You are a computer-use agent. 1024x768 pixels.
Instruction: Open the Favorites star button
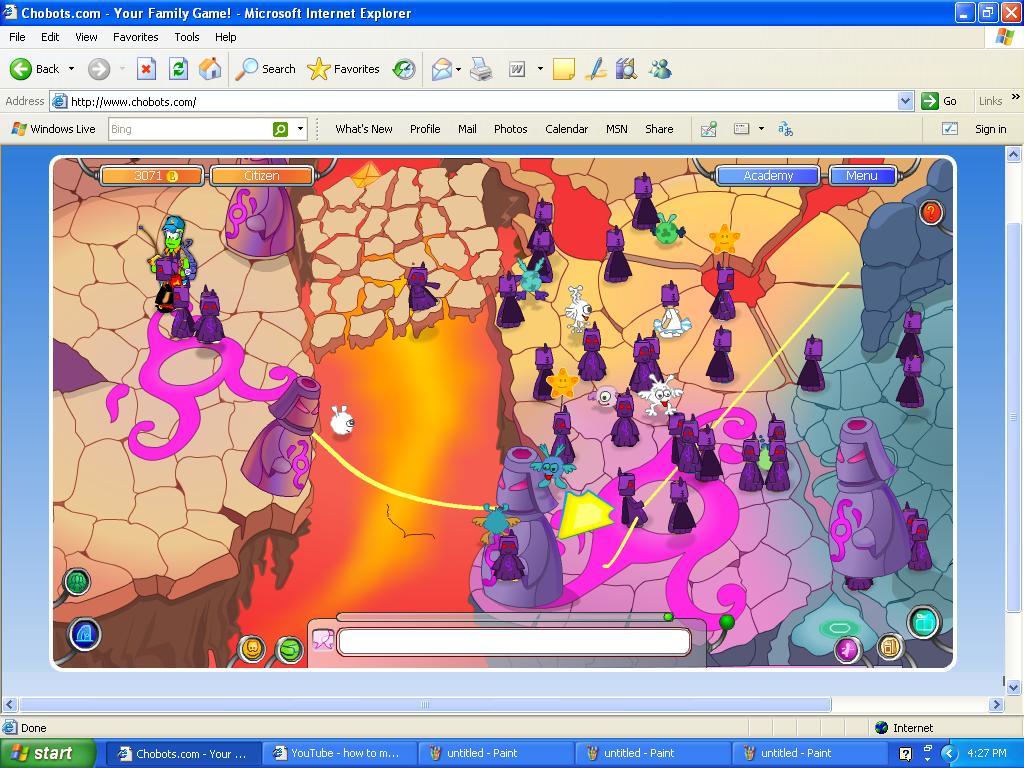[344, 69]
